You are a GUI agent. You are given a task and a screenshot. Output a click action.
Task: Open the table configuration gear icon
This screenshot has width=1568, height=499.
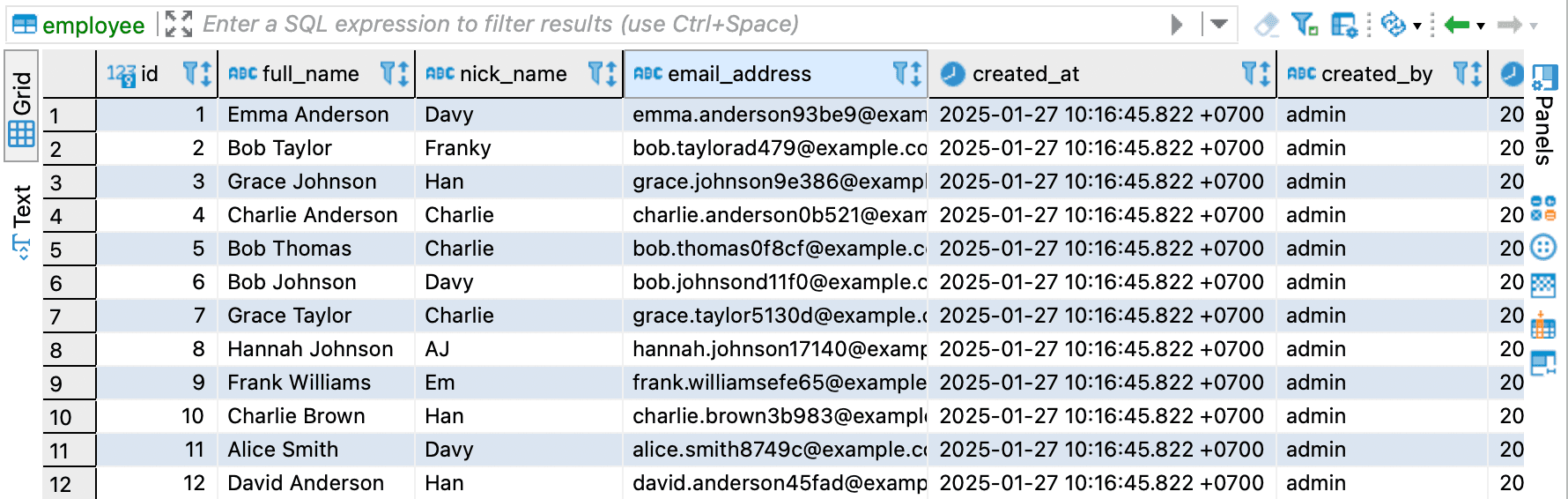coord(1344,25)
